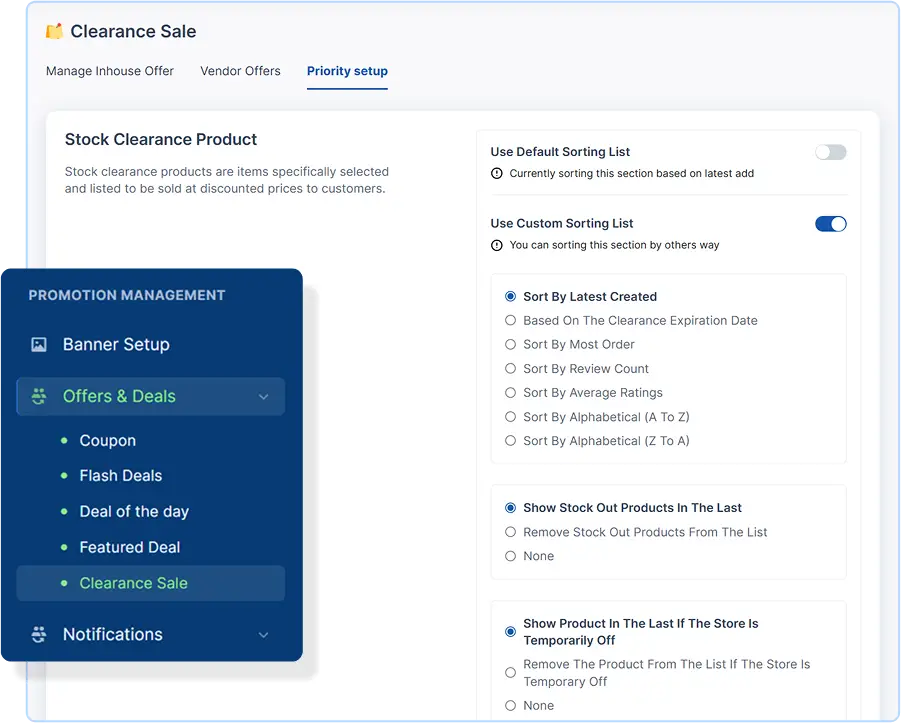Enable the Use Default Sorting List switch

pyautogui.click(x=830, y=152)
